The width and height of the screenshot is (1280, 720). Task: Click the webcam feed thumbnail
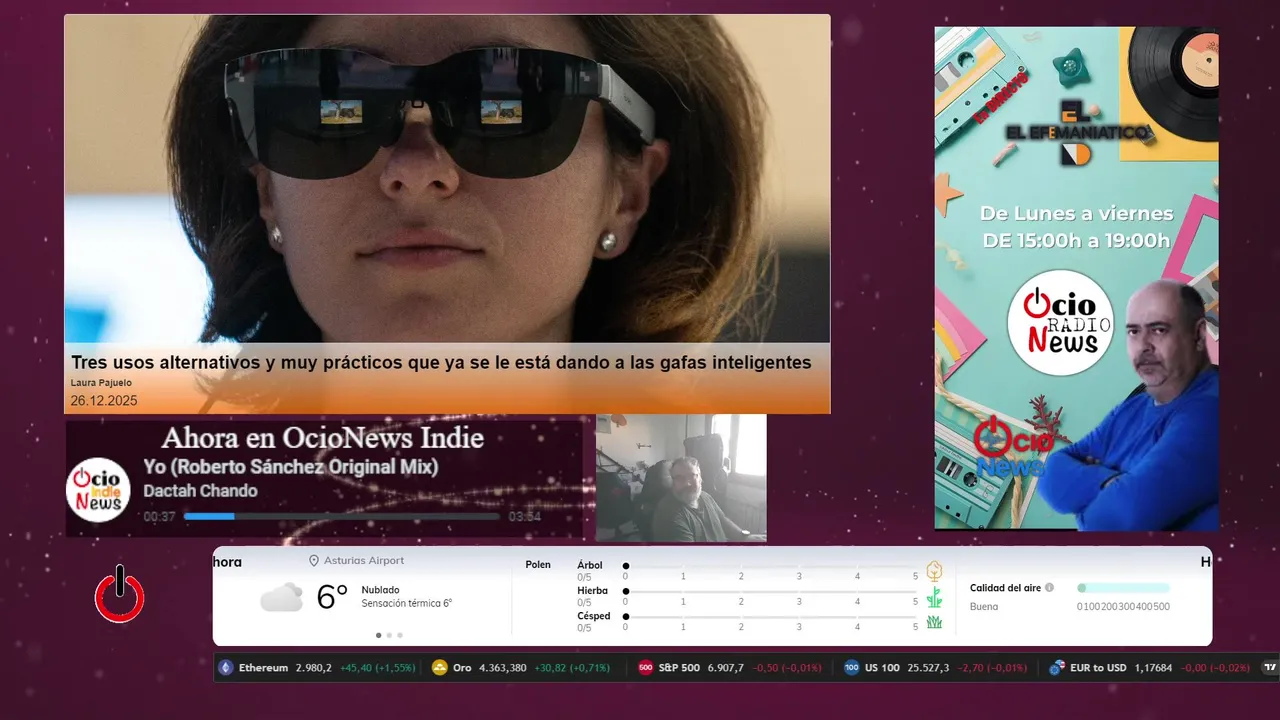click(681, 478)
